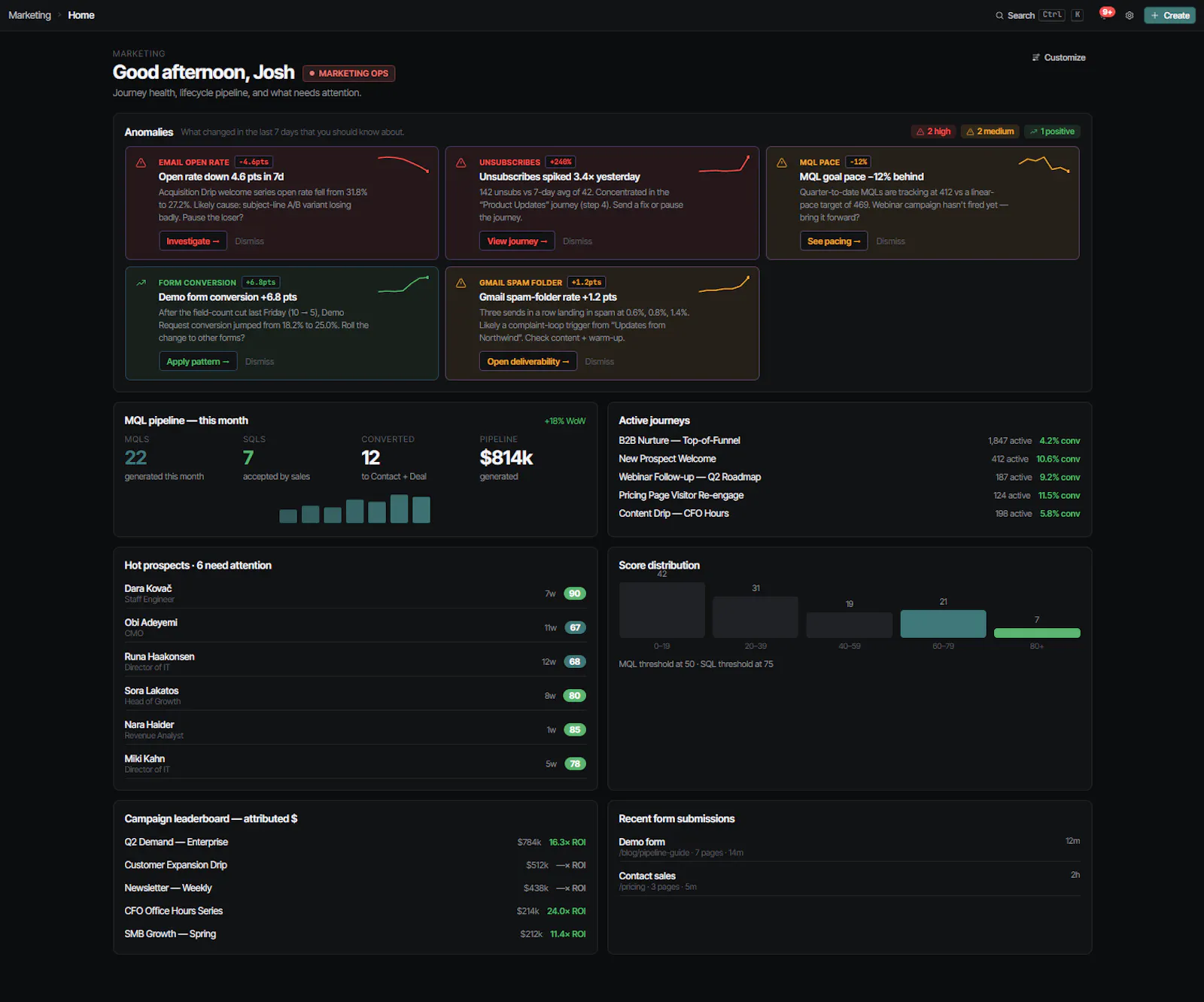Image resolution: width=1204 pixels, height=1002 pixels.
Task: Open the Demo form submission
Action: (849, 846)
